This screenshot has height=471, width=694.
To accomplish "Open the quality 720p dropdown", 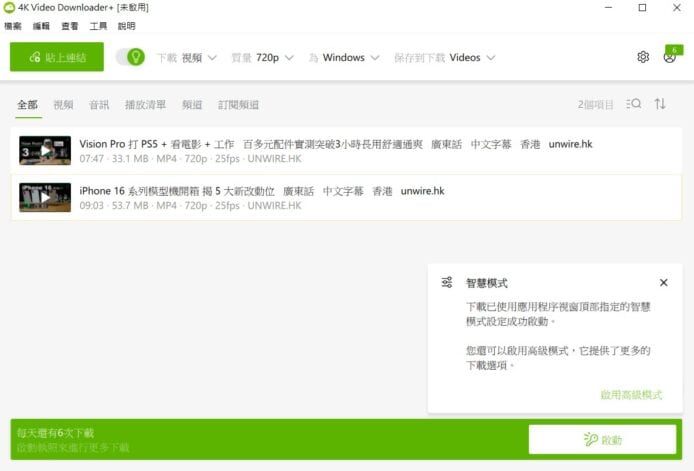I will [x=262, y=58].
